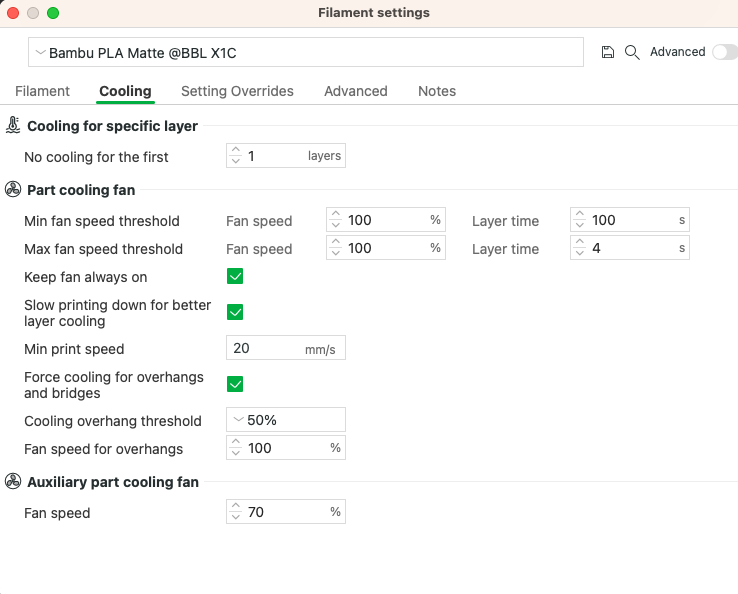The height and width of the screenshot is (594, 738).
Task: Uncheck Force cooling for overhangs and bridges
Action: [x=235, y=384]
